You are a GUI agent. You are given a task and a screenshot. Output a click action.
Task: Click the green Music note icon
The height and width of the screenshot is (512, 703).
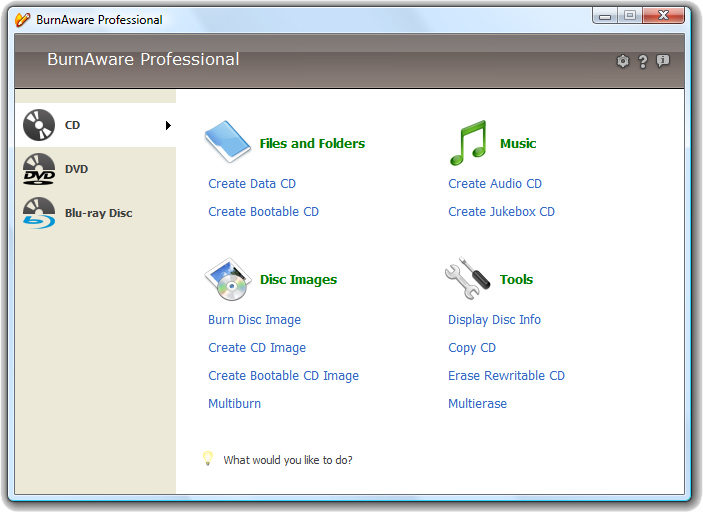[467, 143]
